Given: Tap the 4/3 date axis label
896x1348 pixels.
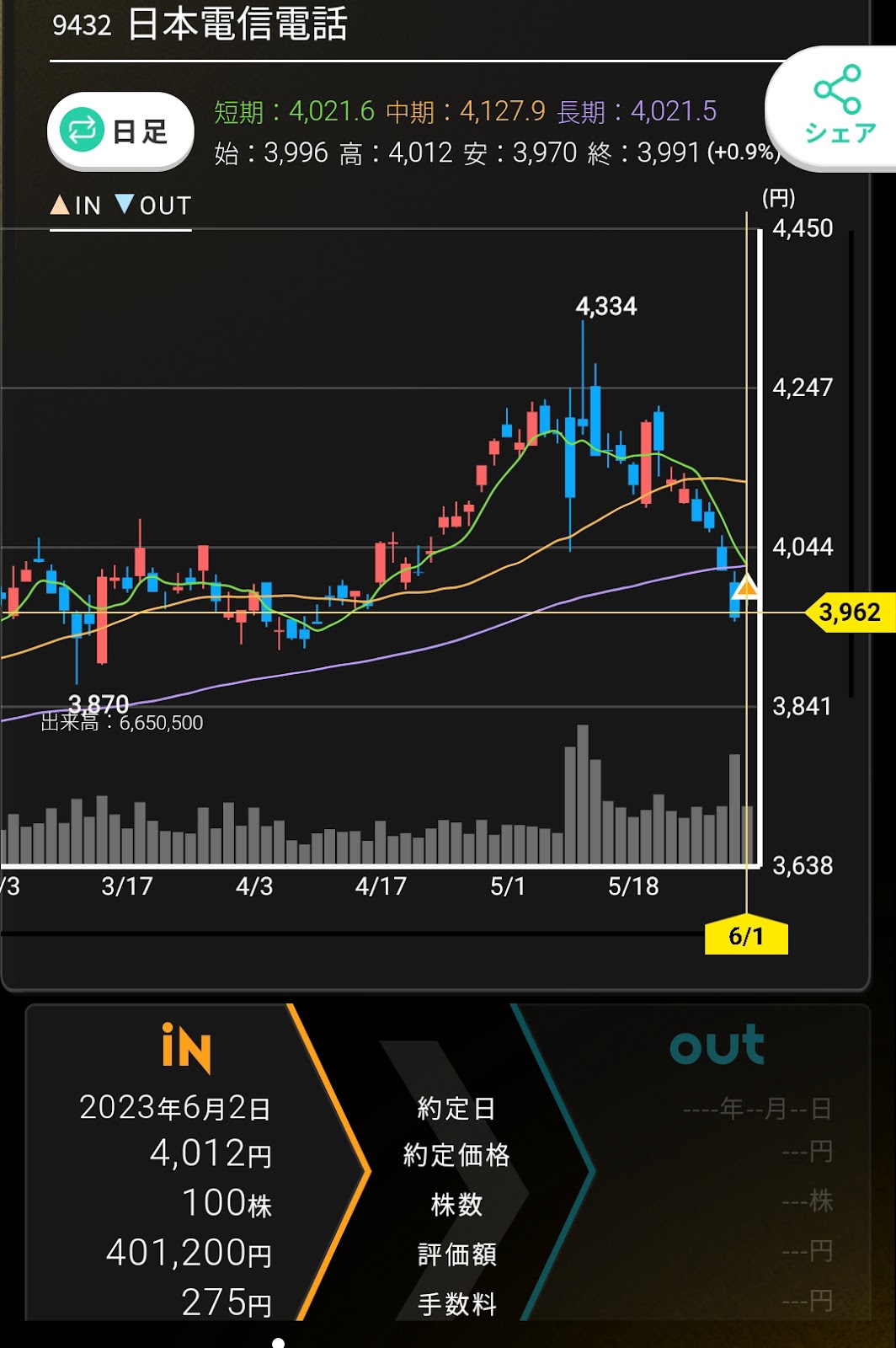Looking at the screenshot, I should [x=254, y=886].
